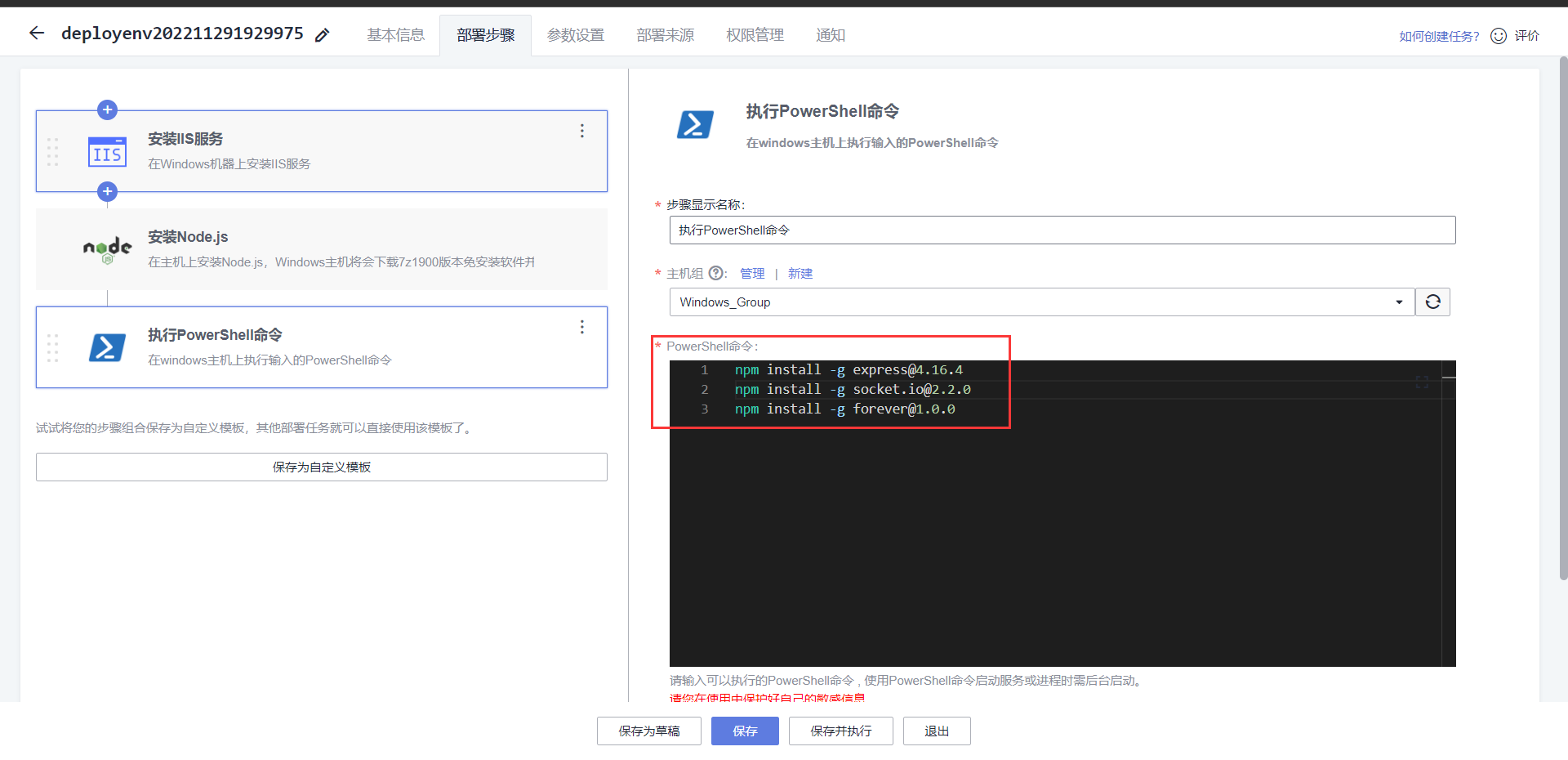Click line 3 npm install forever command
1568x760 pixels.
pos(844,409)
